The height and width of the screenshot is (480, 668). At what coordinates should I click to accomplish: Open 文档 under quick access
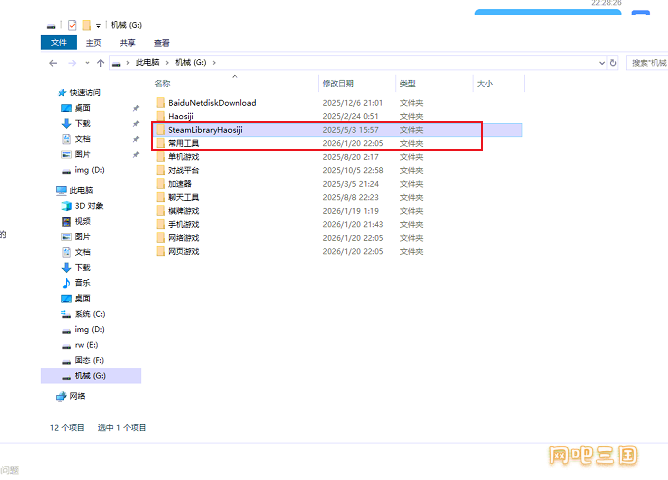(x=82, y=139)
